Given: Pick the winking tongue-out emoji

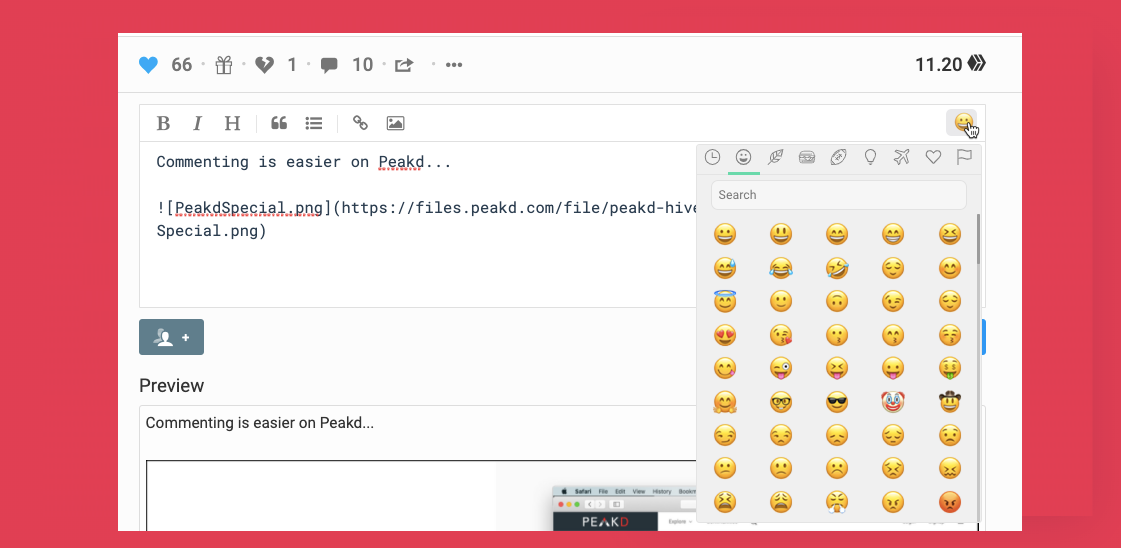Looking at the screenshot, I should click(x=781, y=368).
